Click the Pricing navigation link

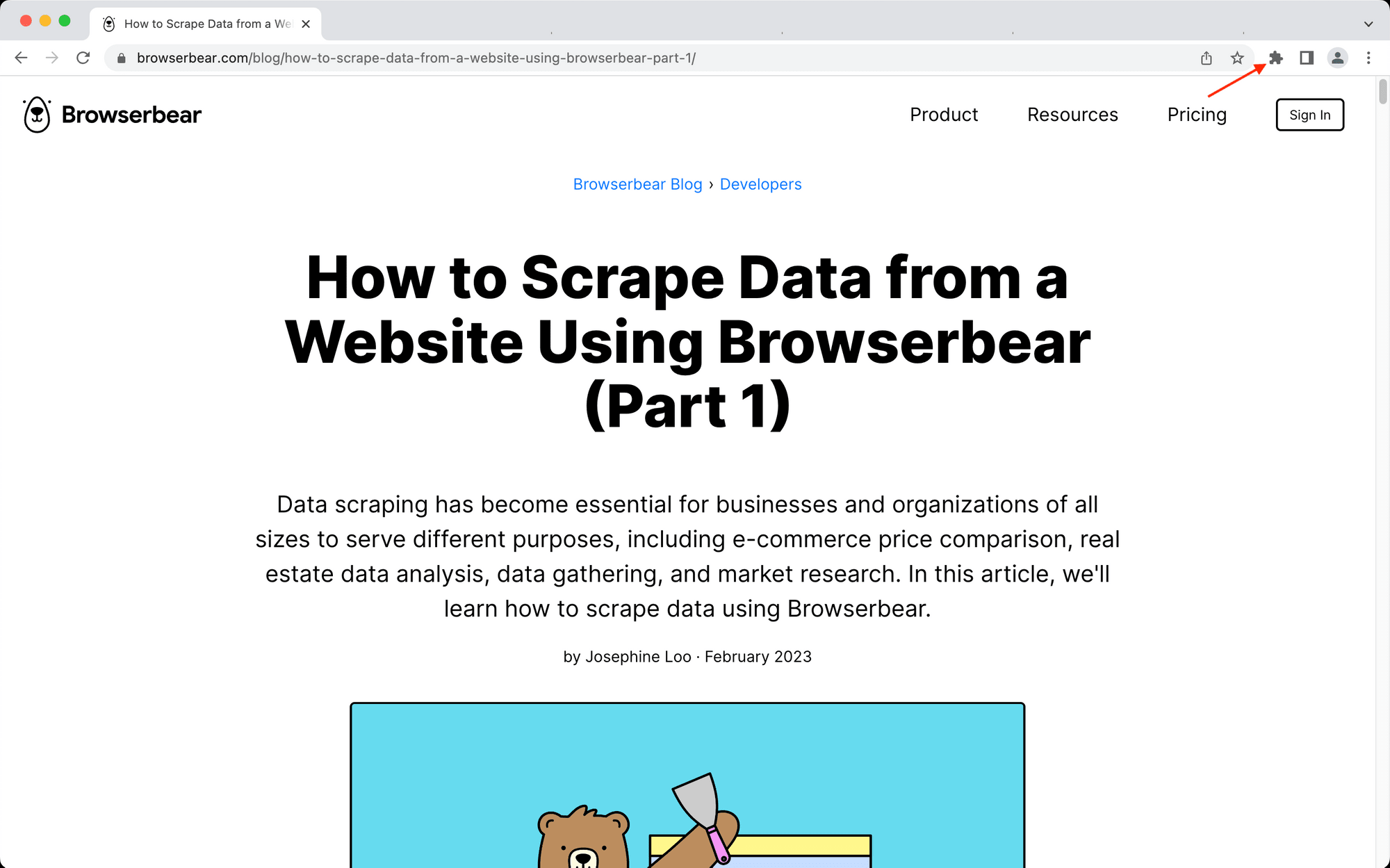[1196, 114]
